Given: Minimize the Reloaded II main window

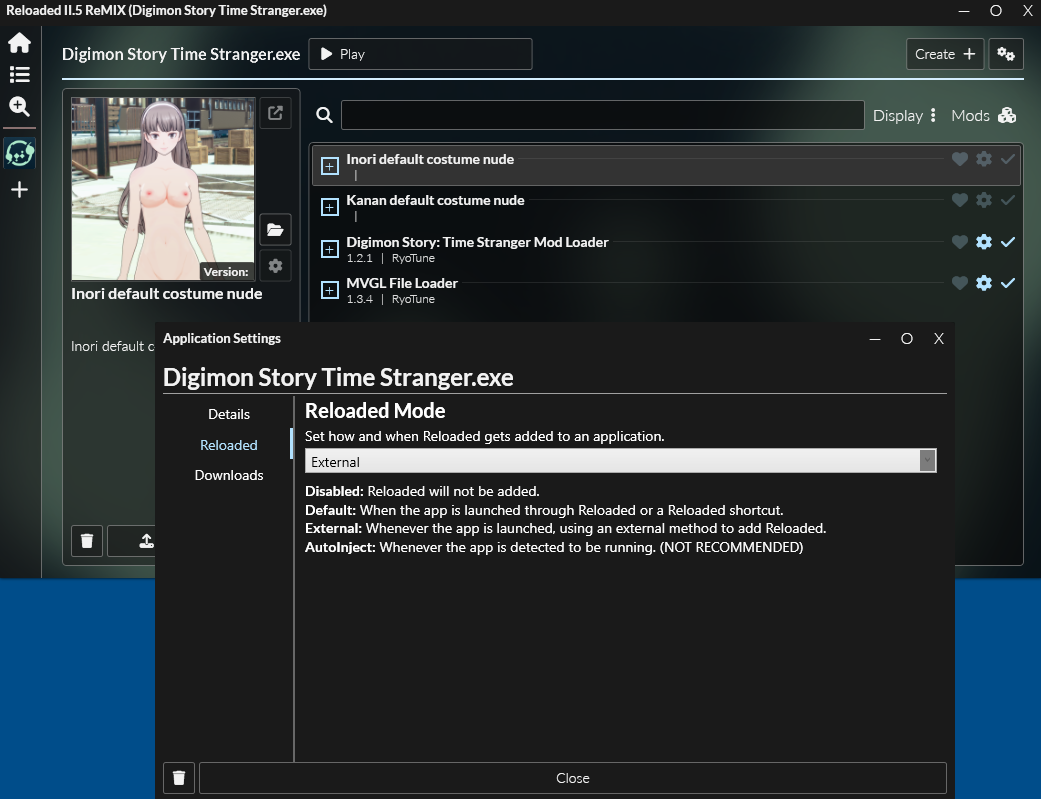Looking at the screenshot, I should pyautogui.click(x=964, y=11).
